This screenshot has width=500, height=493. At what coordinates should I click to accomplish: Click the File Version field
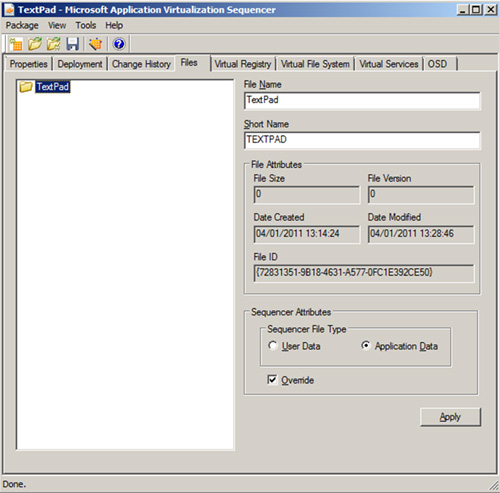[x=421, y=194]
